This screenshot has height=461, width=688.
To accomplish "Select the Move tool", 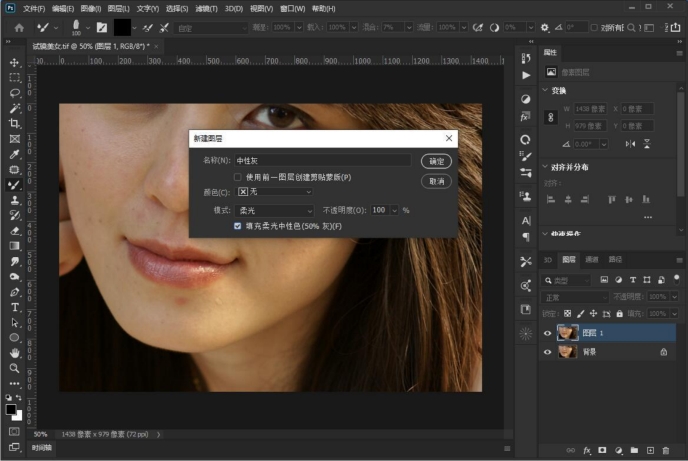I will (14, 62).
